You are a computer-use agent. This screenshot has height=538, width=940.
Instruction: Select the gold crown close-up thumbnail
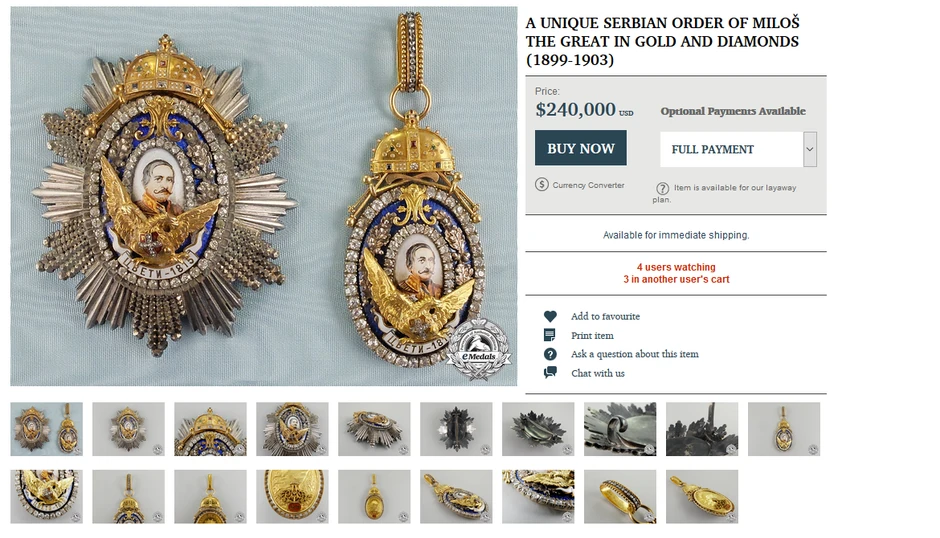click(210, 429)
